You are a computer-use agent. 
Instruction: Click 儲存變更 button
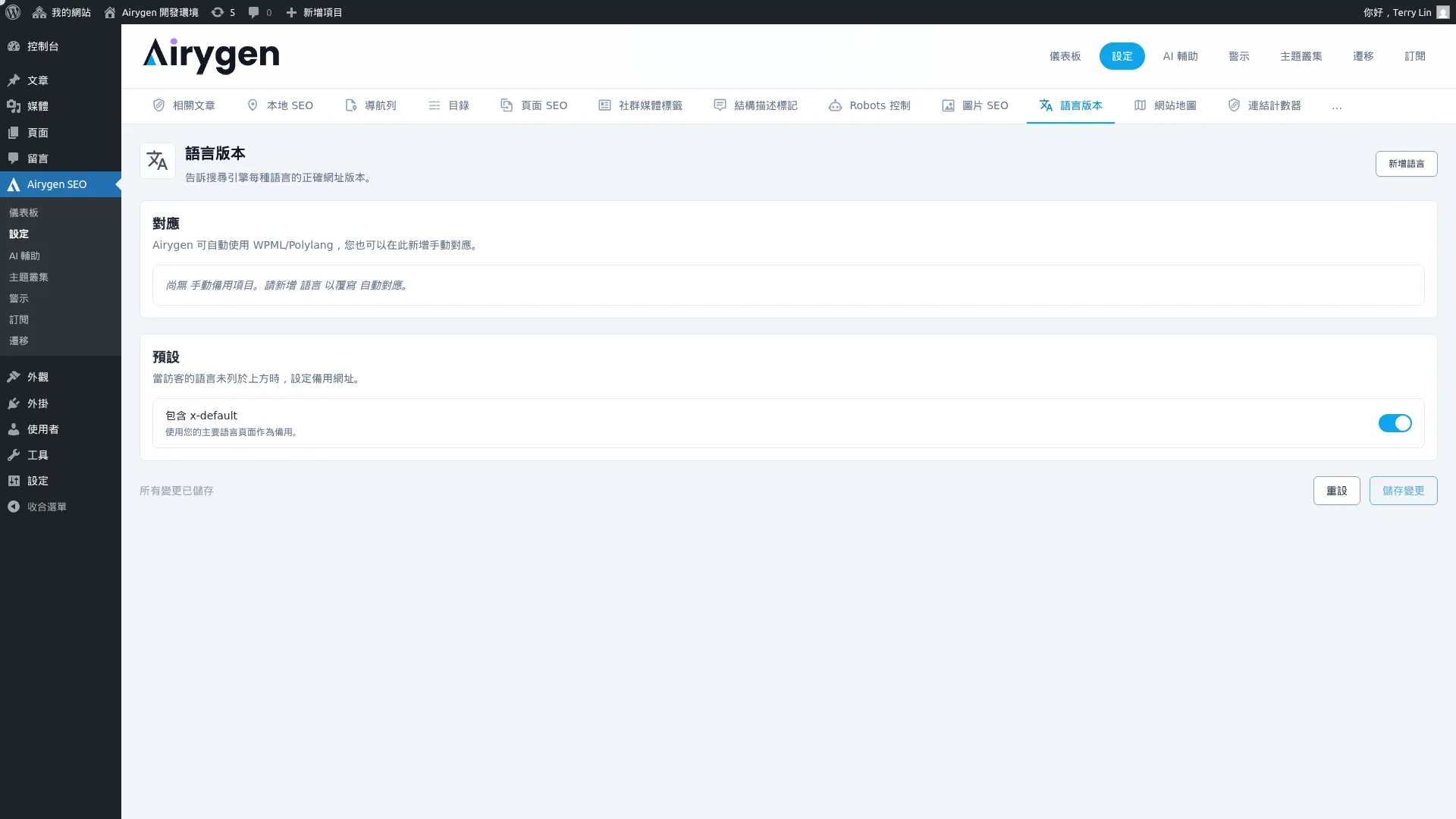tap(1404, 491)
